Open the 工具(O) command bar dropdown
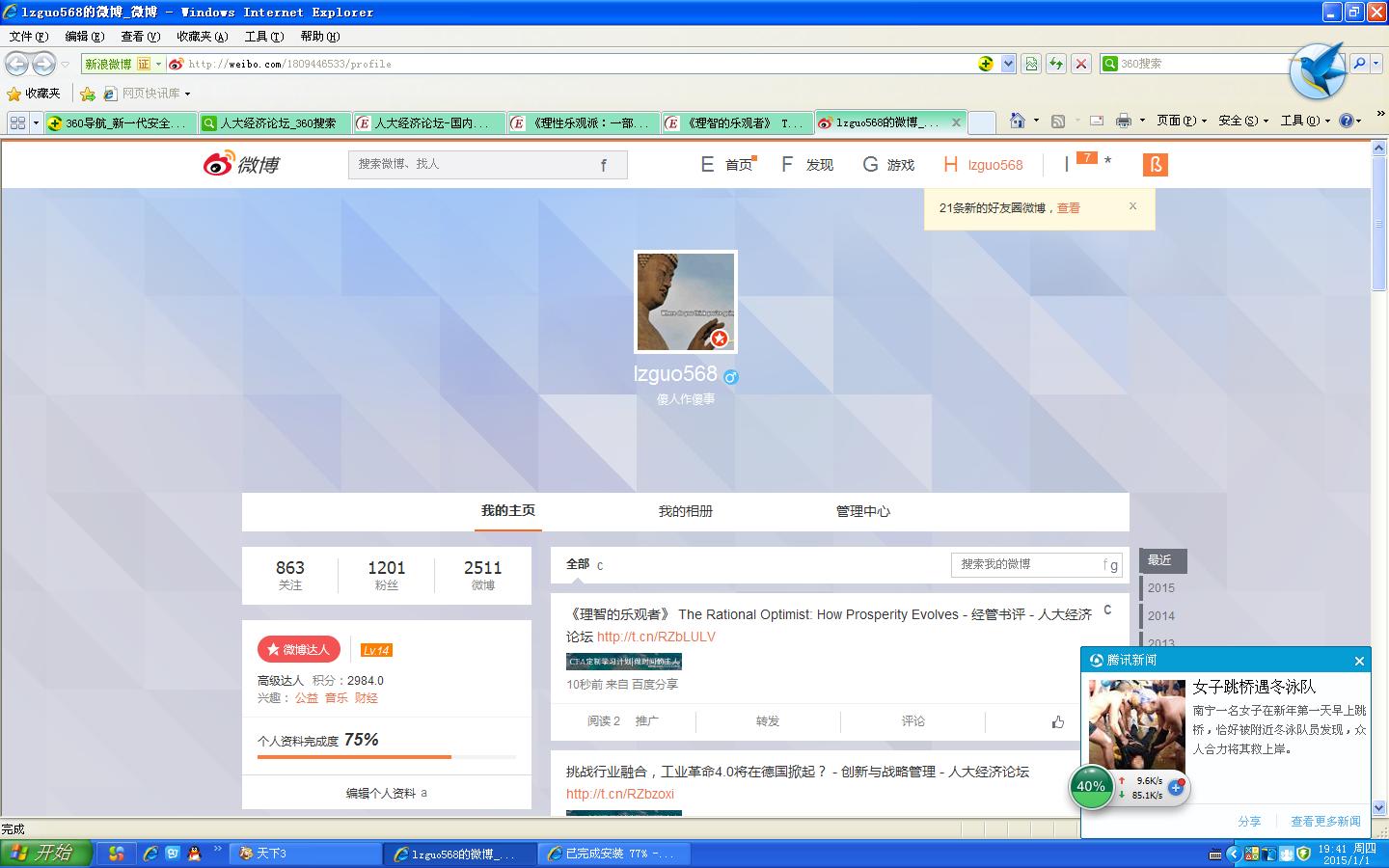The image size is (1389, 868). (1305, 121)
